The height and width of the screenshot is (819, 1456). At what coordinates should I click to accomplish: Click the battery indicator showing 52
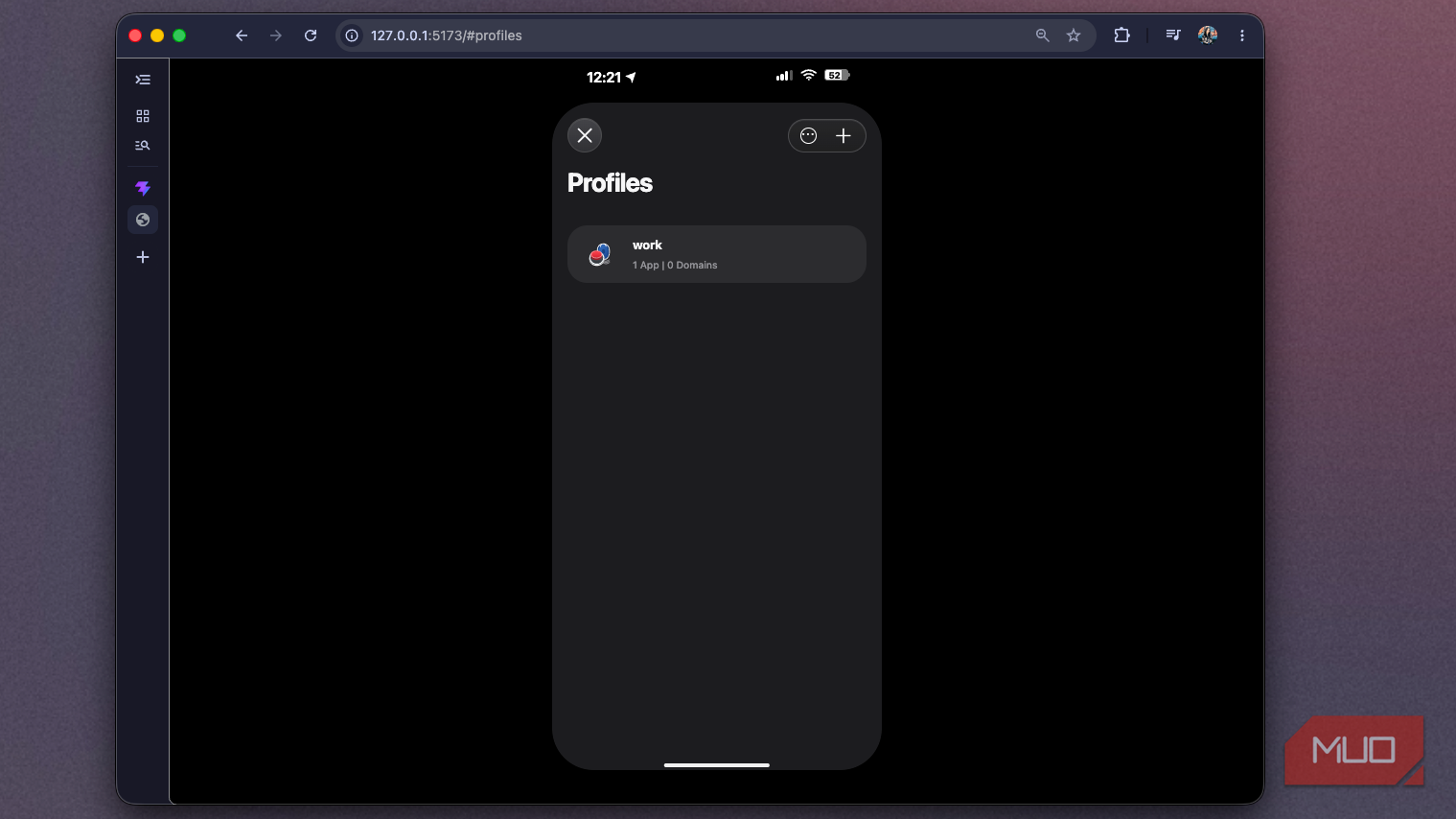click(838, 75)
